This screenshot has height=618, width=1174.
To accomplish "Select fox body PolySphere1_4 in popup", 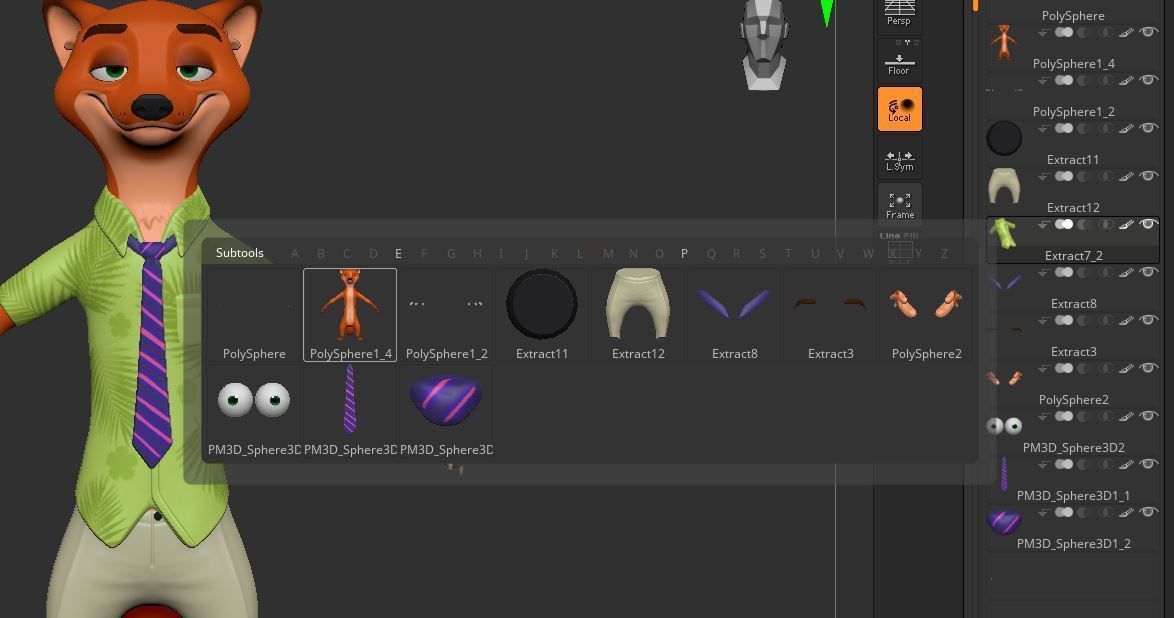I will (x=350, y=315).
